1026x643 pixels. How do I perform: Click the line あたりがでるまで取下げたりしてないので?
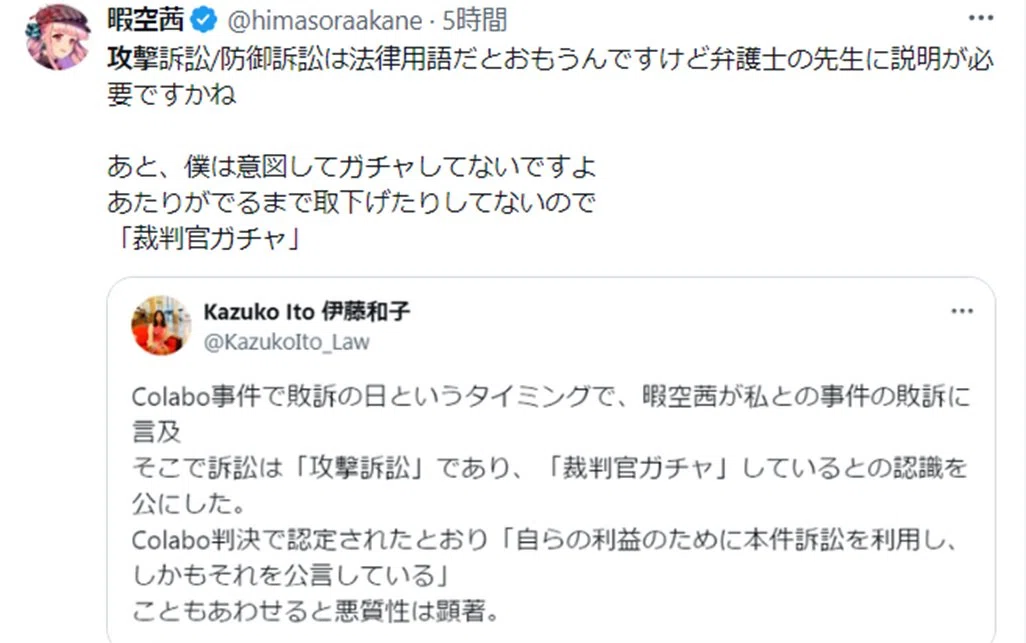(x=351, y=202)
